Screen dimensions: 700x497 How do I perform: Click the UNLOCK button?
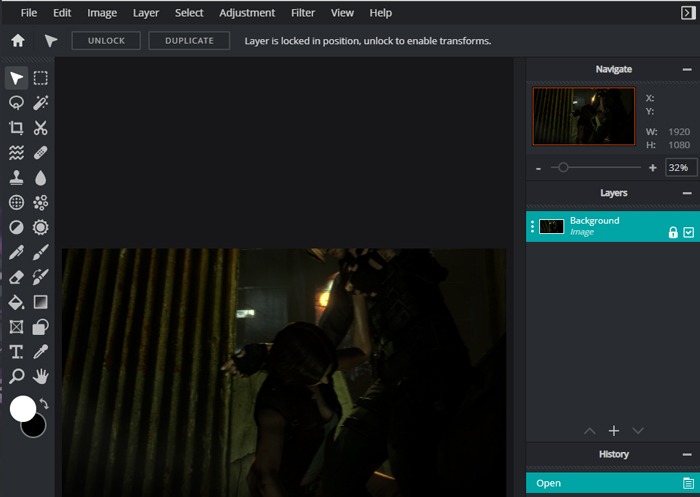tap(106, 41)
